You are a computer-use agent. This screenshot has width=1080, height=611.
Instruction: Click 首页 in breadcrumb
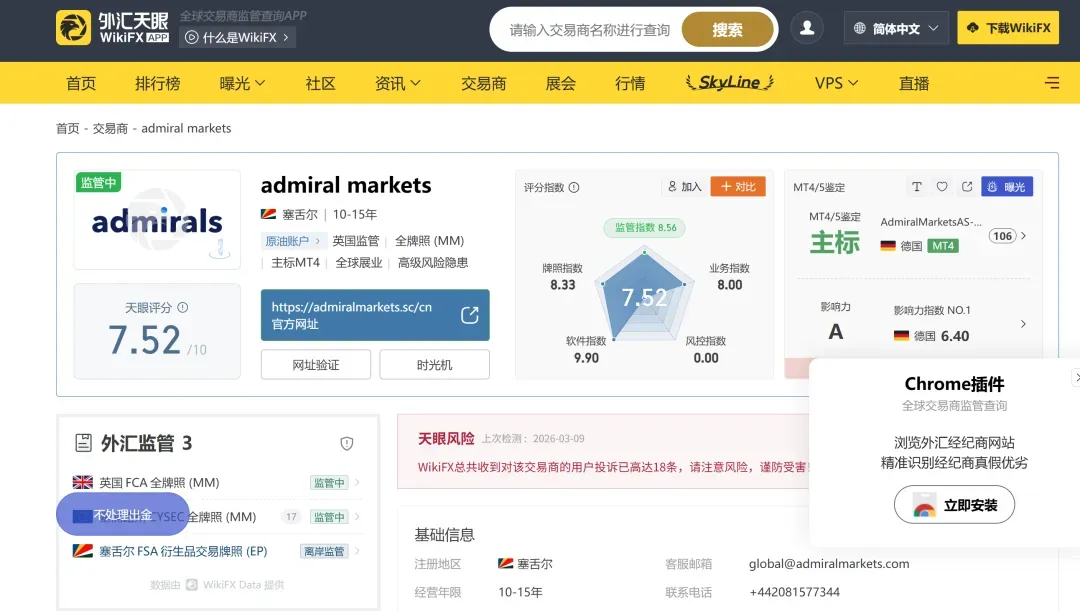(x=68, y=128)
